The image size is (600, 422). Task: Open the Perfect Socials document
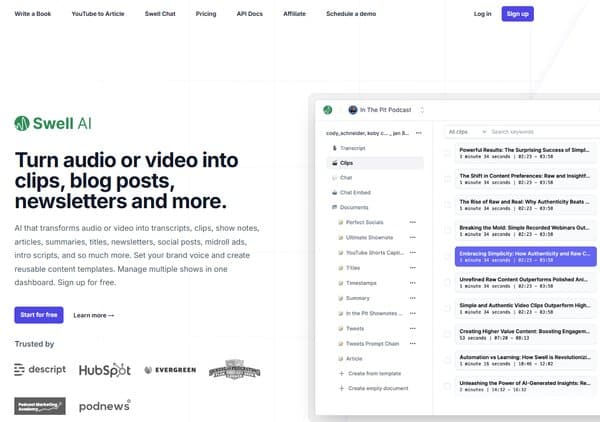pos(364,222)
